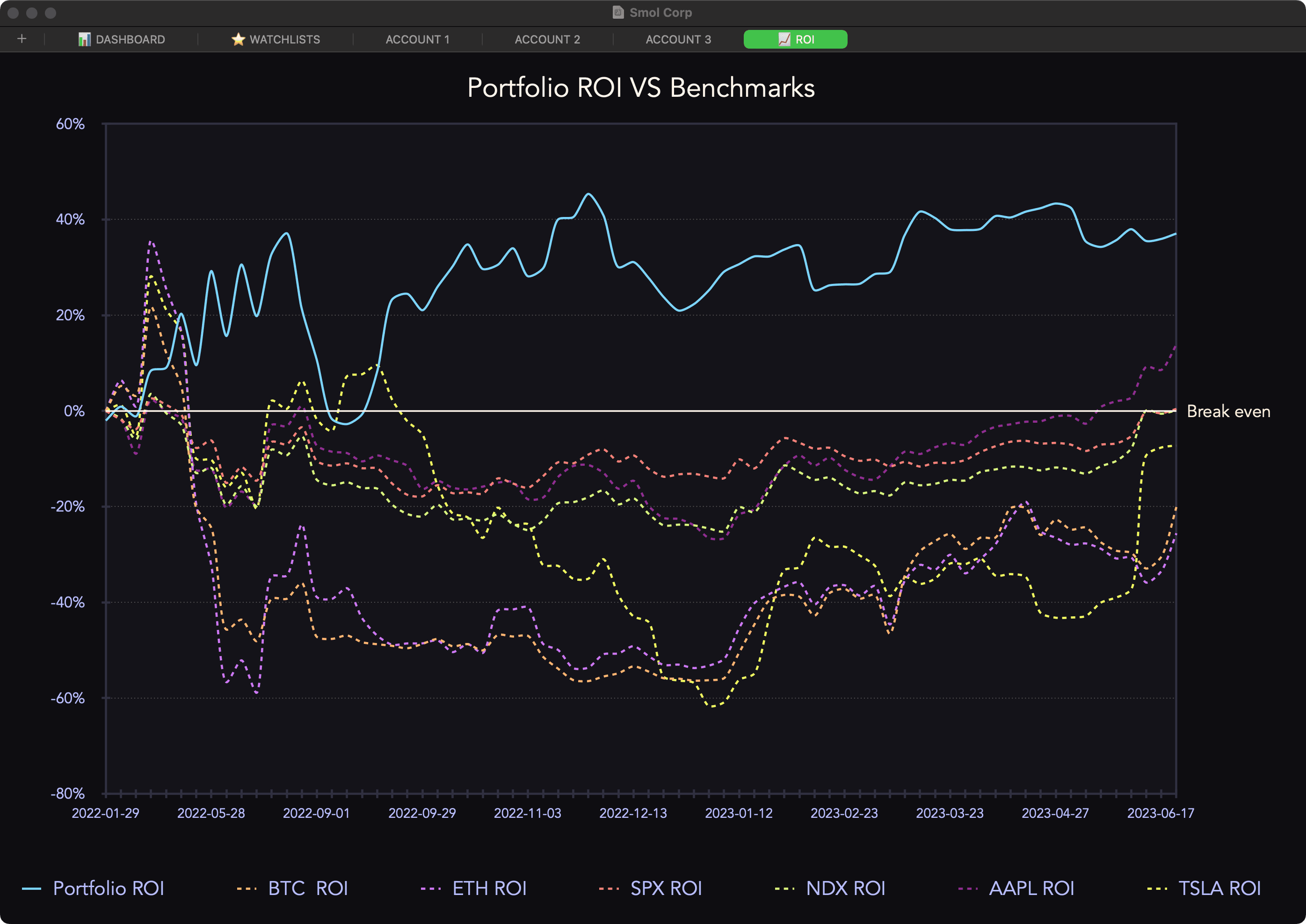Click the 2022-09-01 date axis label

pyautogui.click(x=316, y=813)
